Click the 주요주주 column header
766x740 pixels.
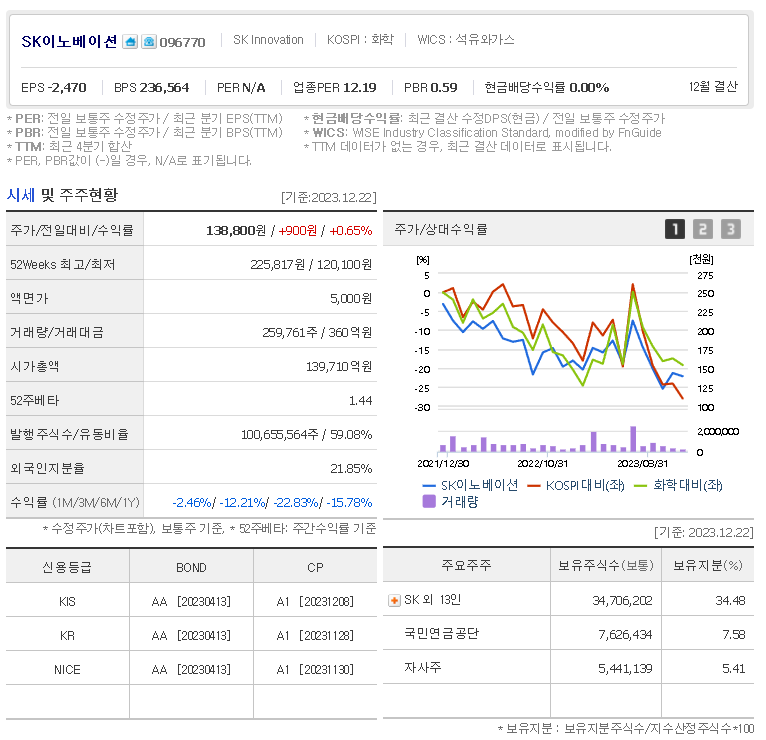[467, 565]
